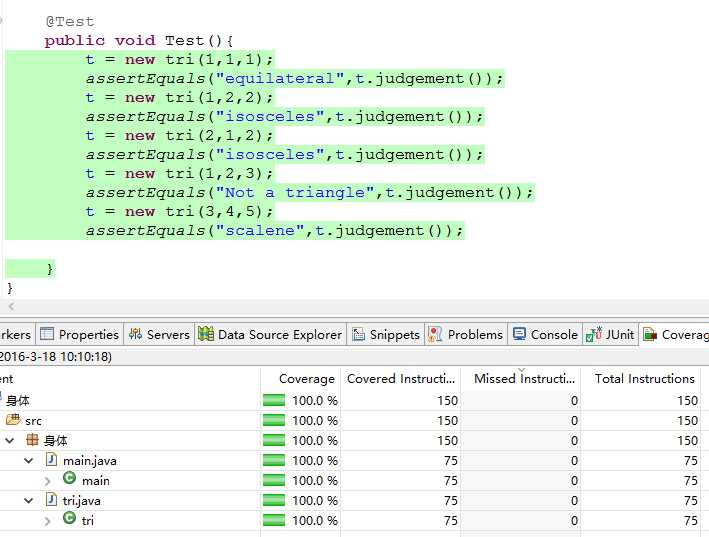
Task: Click the Properties tab table icon
Action: [x=47, y=334]
